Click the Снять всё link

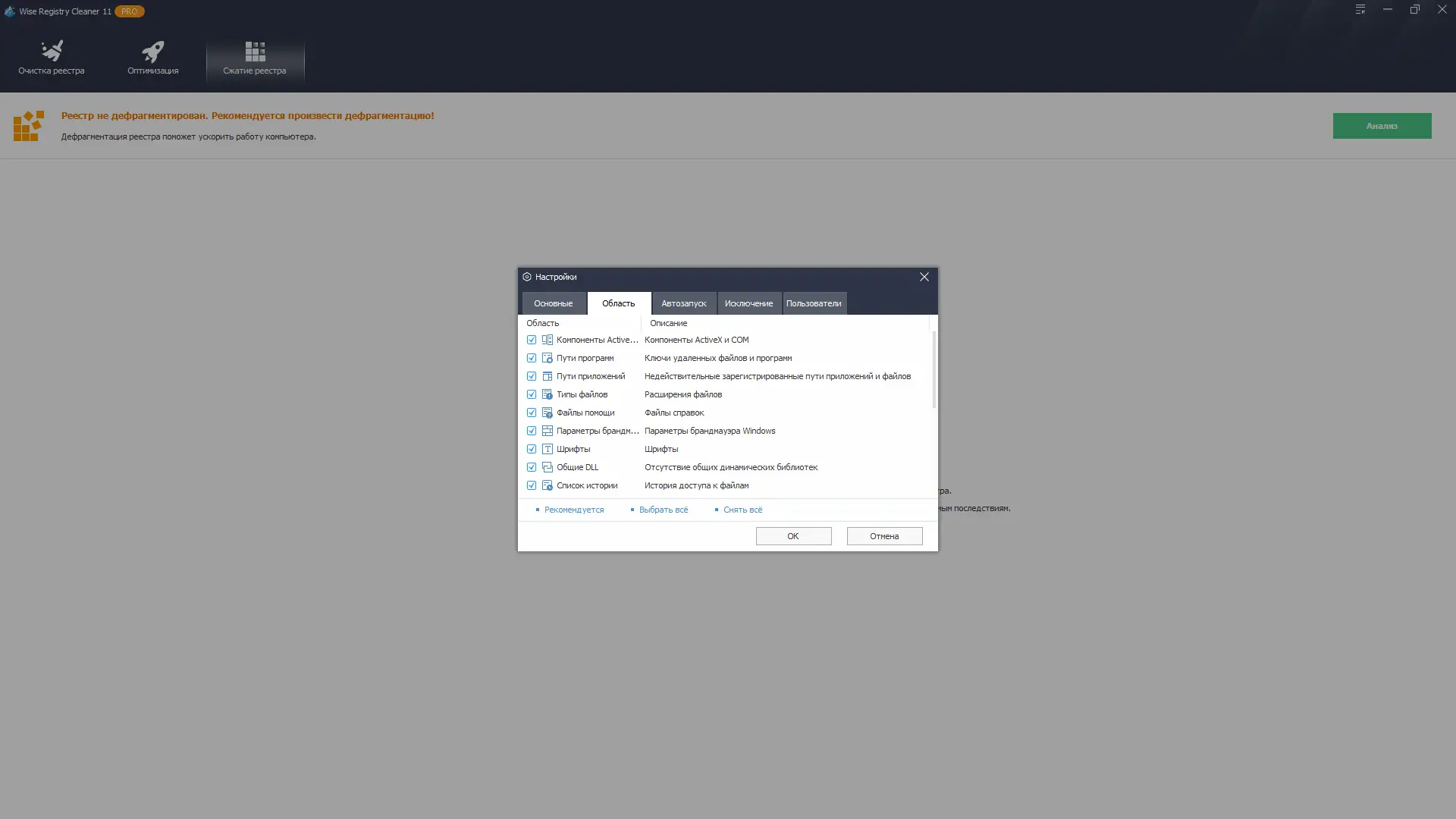(x=742, y=510)
